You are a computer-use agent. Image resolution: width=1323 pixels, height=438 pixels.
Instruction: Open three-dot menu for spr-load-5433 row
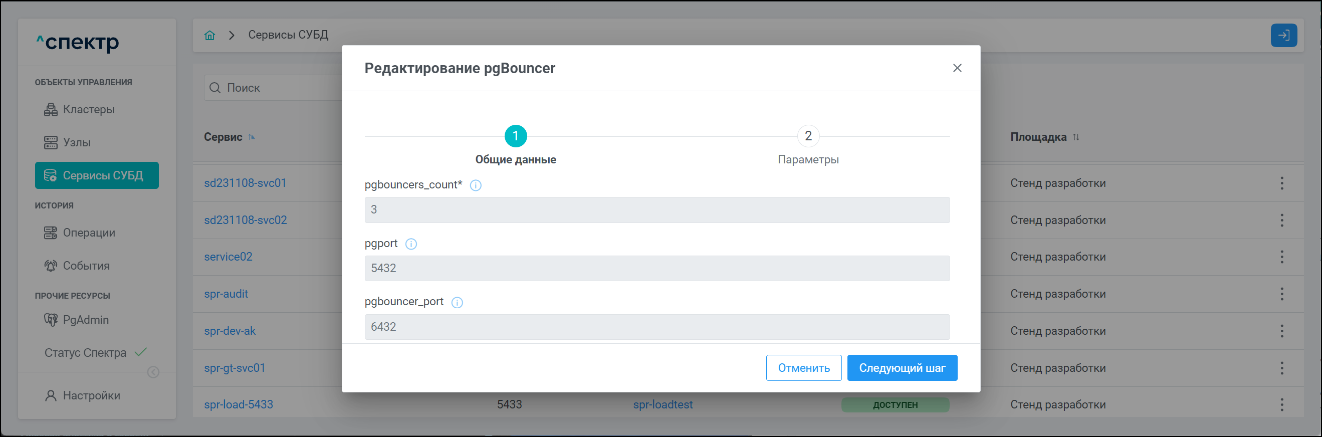pyautogui.click(x=1282, y=405)
